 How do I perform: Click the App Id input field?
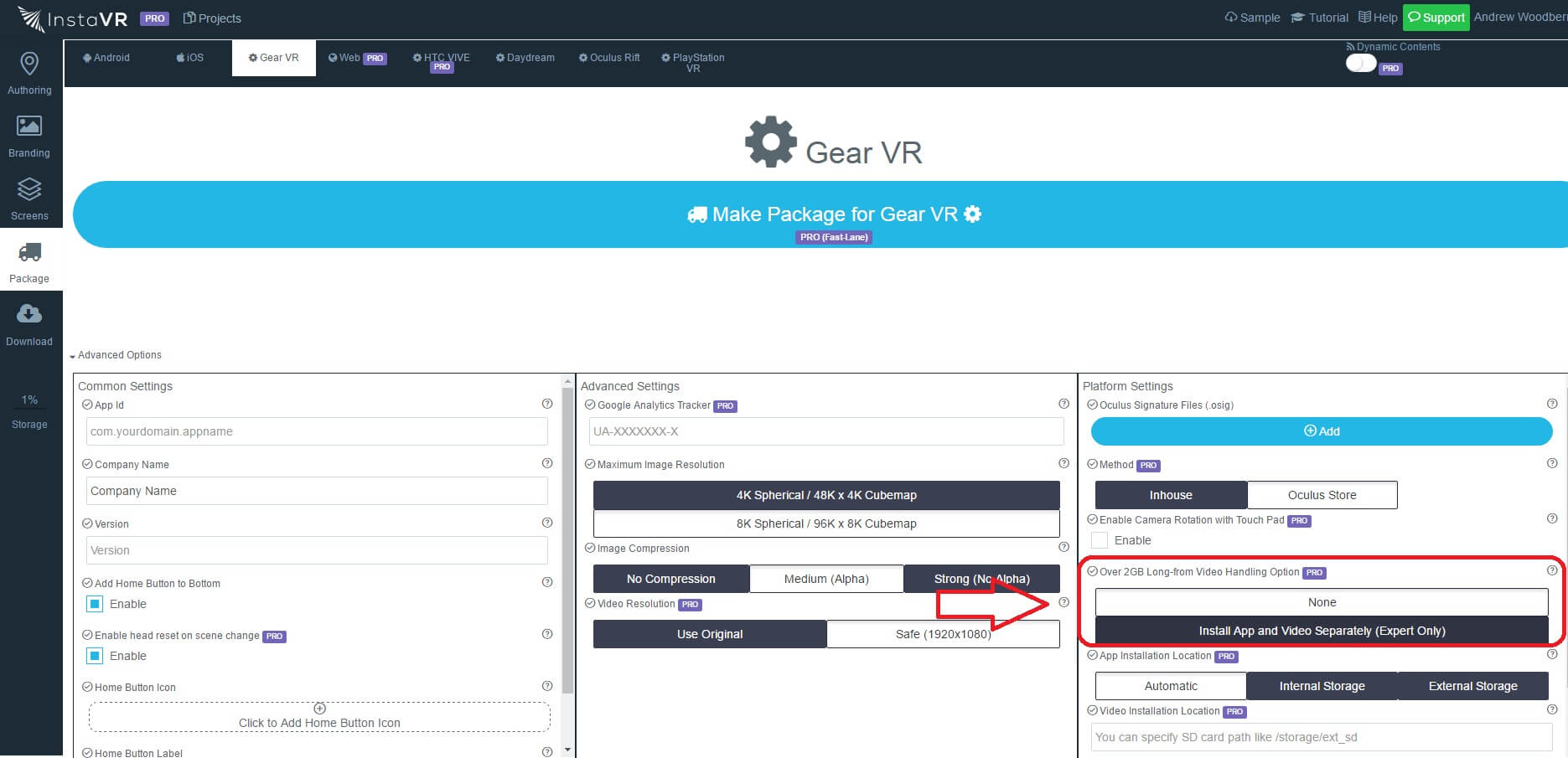317,431
